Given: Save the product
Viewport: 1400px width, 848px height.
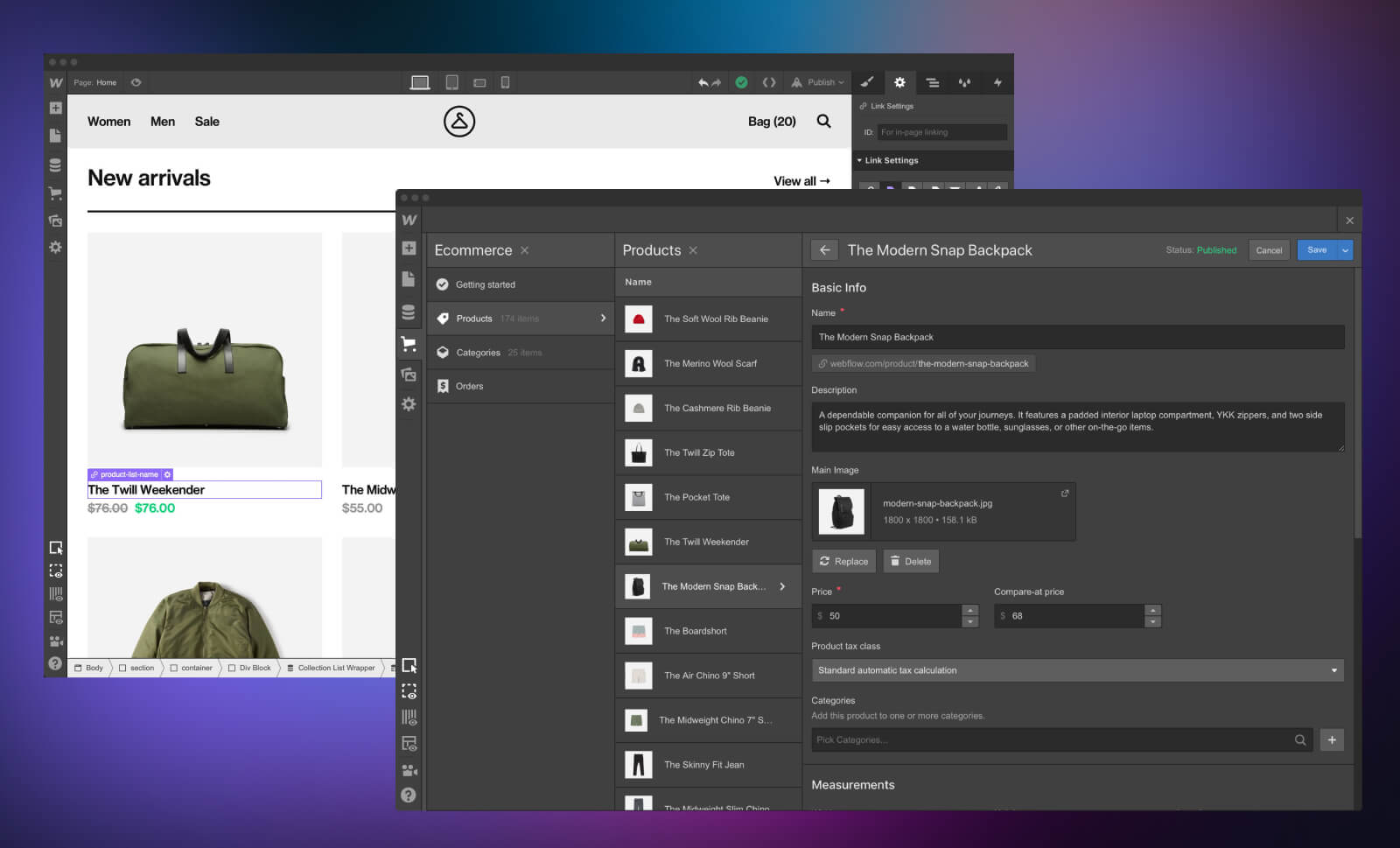Looking at the screenshot, I should (x=1317, y=250).
